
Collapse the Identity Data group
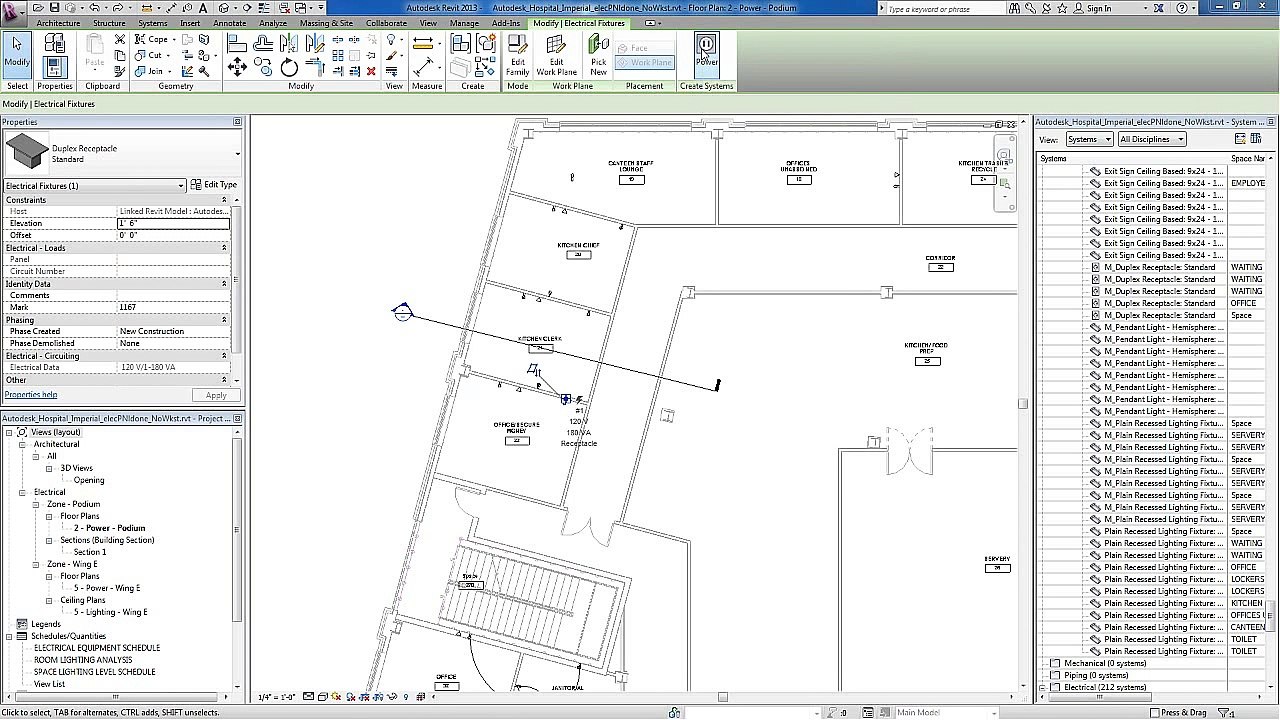224,284
